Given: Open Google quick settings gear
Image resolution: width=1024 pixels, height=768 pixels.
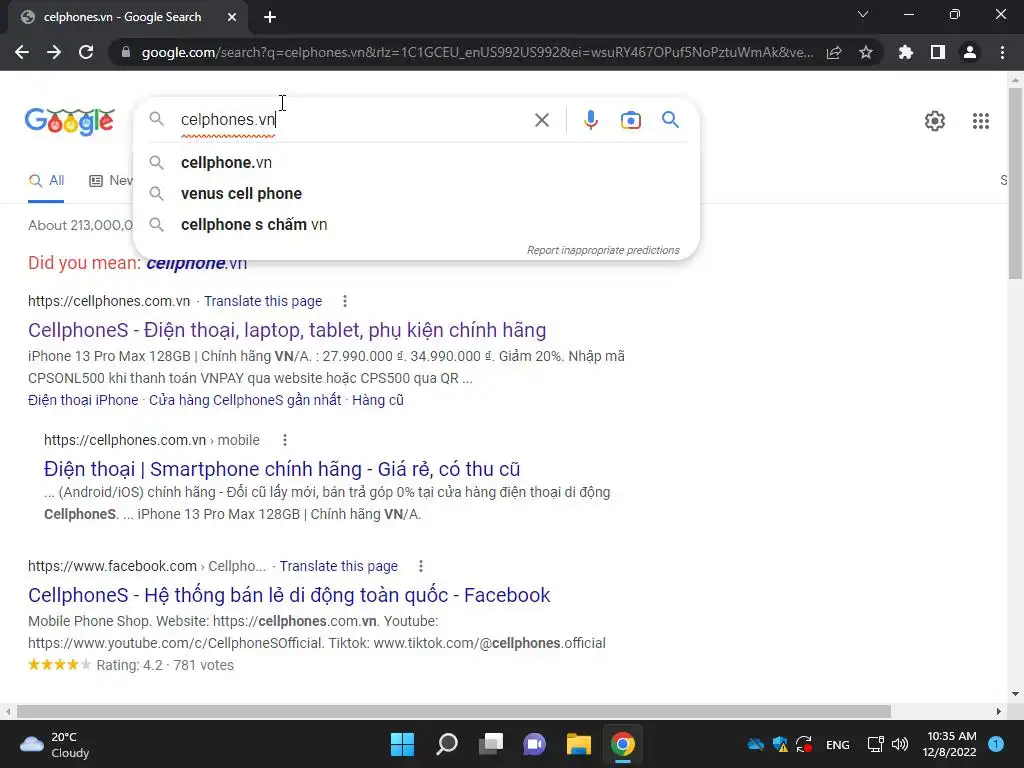Looking at the screenshot, I should tap(935, 121).
